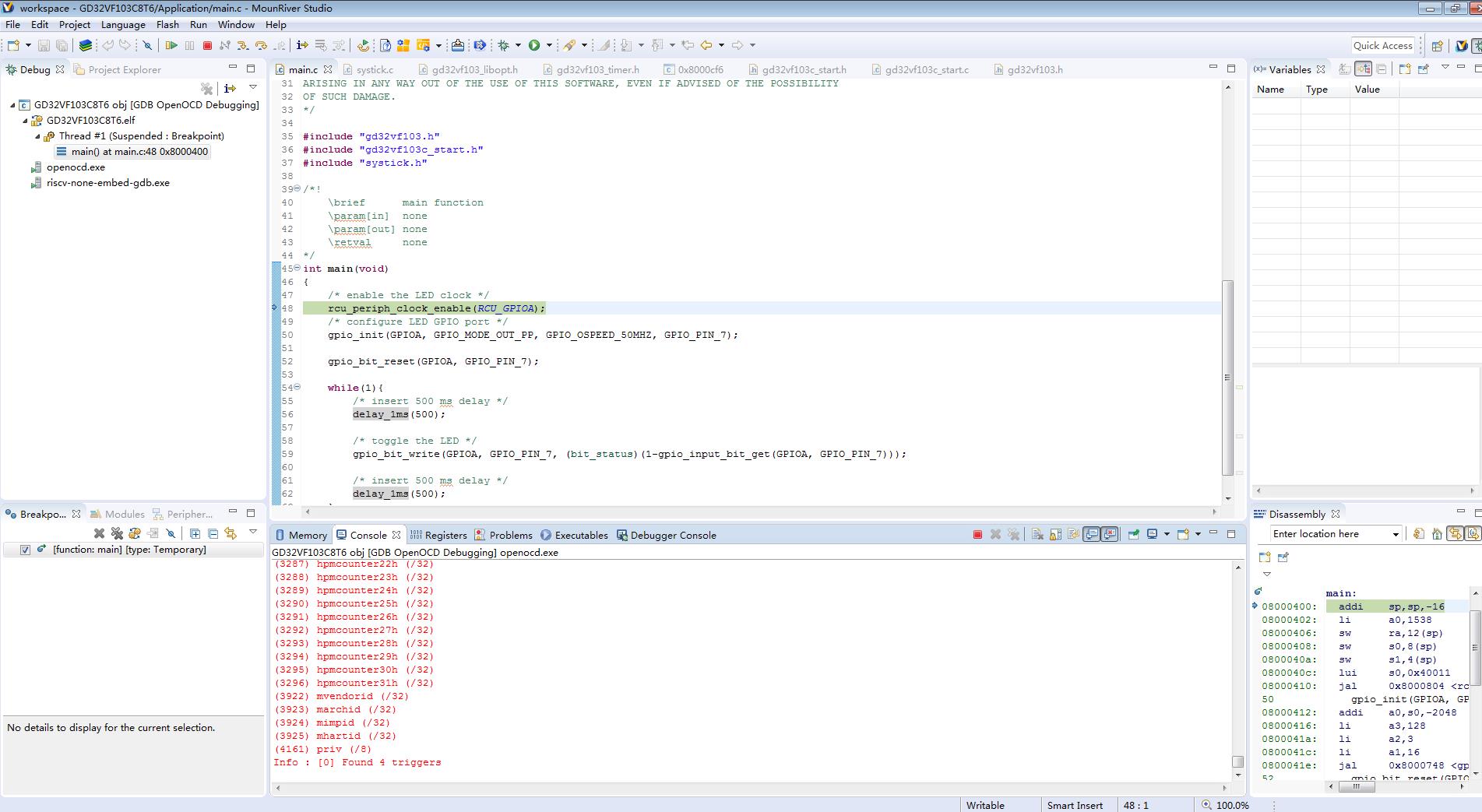Viewport: 1482px width, 812px height.
Task: Switch to the Registers tab
Action: 438,535
